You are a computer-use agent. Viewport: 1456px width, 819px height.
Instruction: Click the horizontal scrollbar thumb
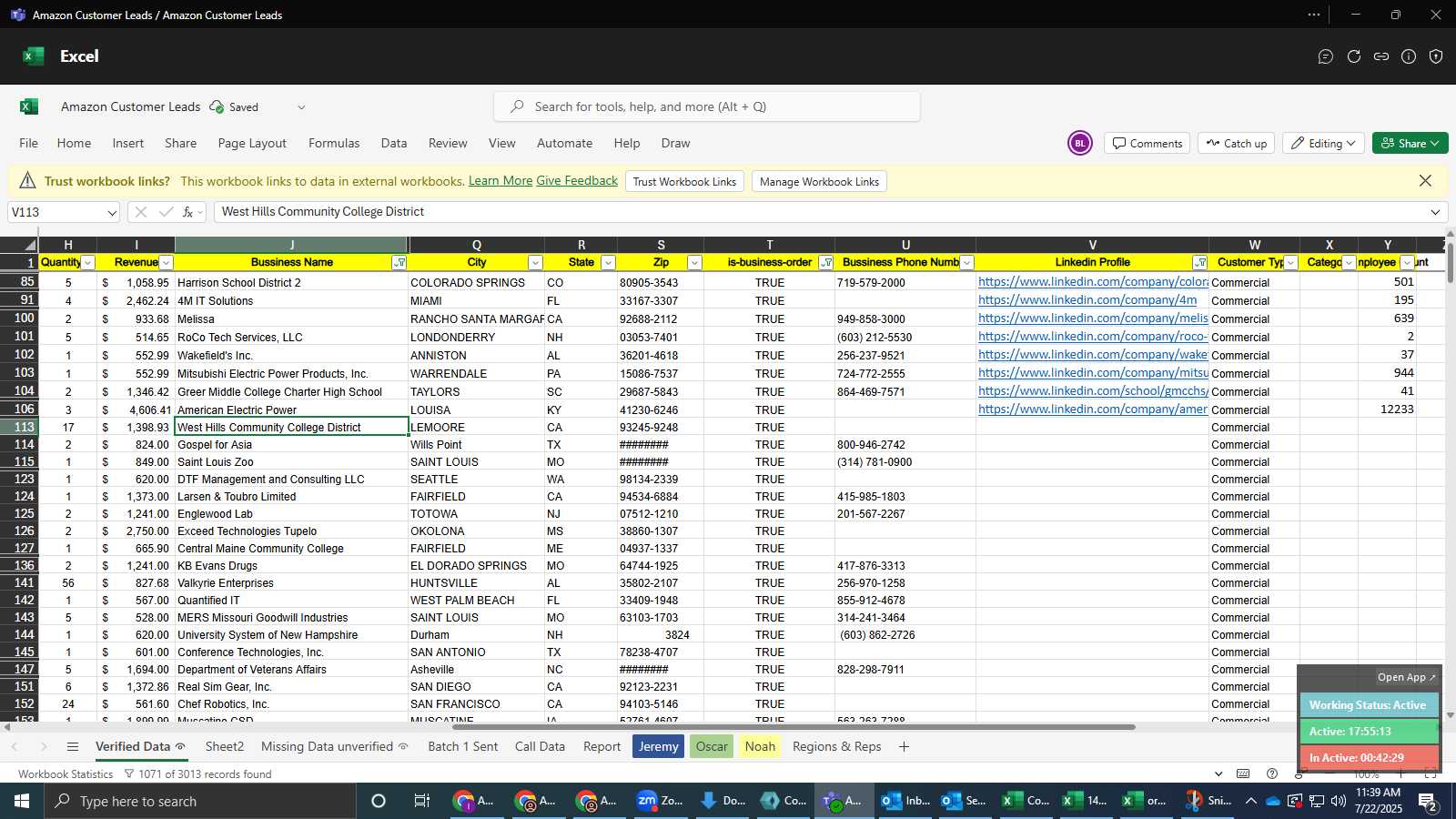click(x=794, y=727)
